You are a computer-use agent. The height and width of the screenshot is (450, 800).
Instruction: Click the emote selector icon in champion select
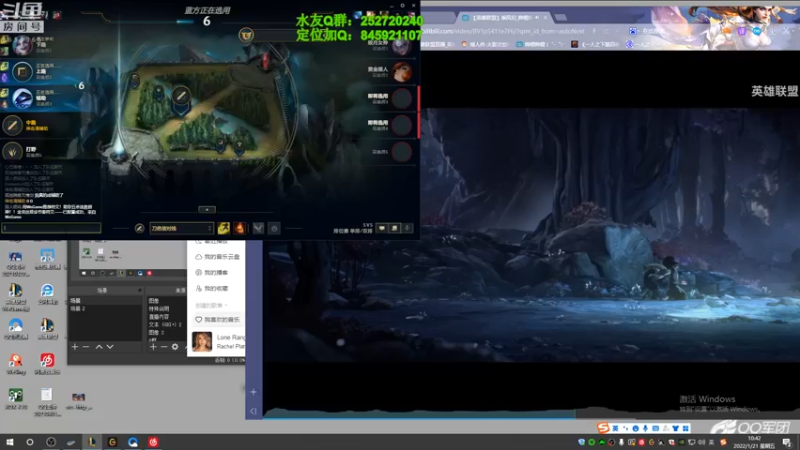(x=274, y=228)
